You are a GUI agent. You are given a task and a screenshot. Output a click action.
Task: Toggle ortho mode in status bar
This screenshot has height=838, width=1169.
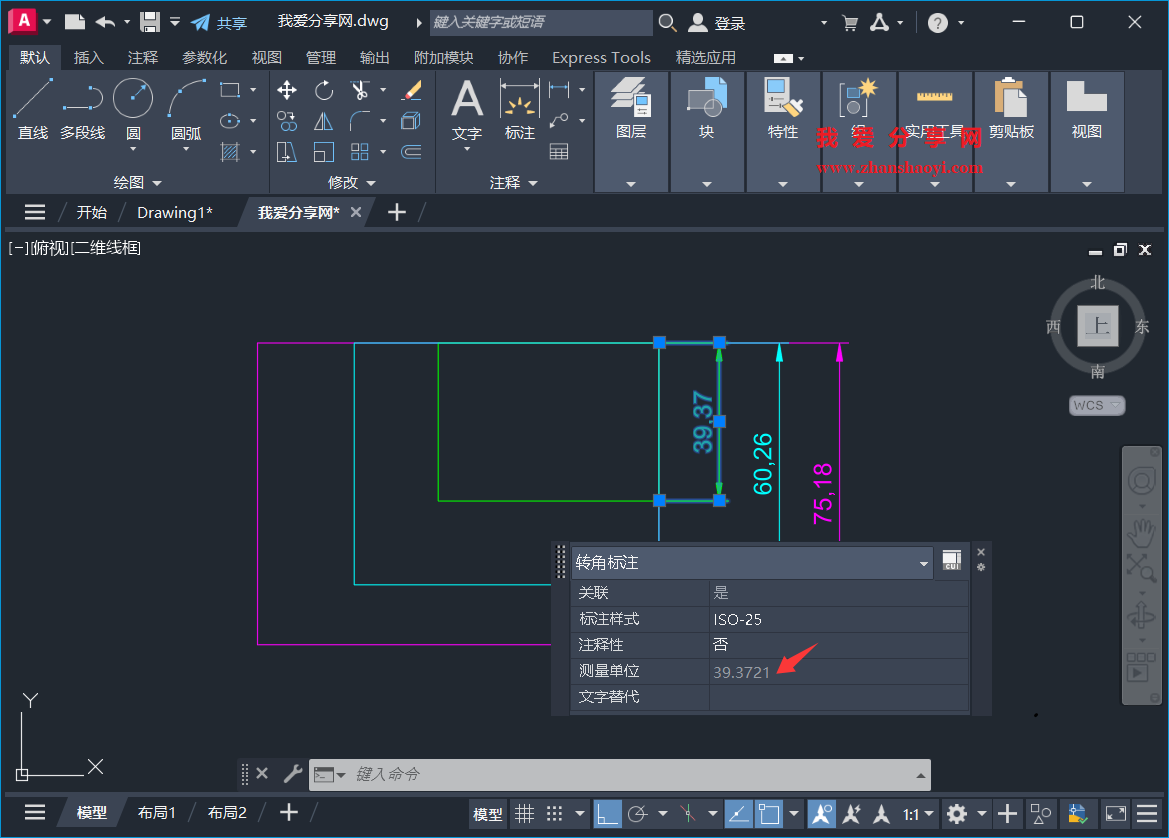607,814
